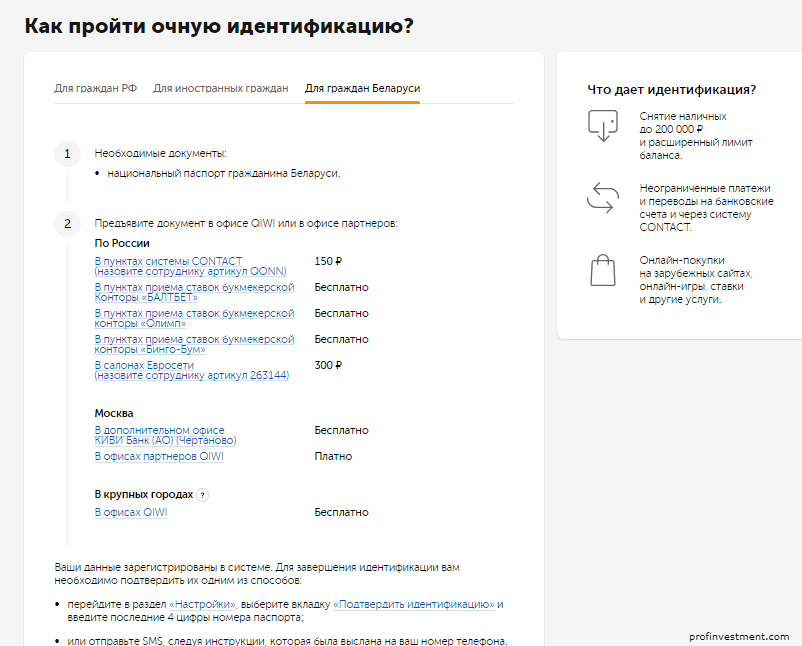Screen dimensions: 802x646
Task: Click the transfers arrows icon
Action: (603, 197)
